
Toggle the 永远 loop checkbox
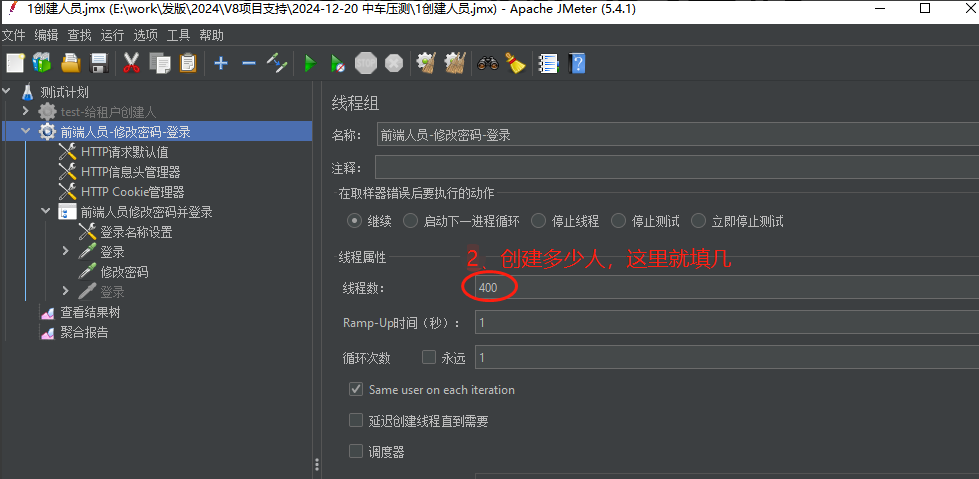429,358
